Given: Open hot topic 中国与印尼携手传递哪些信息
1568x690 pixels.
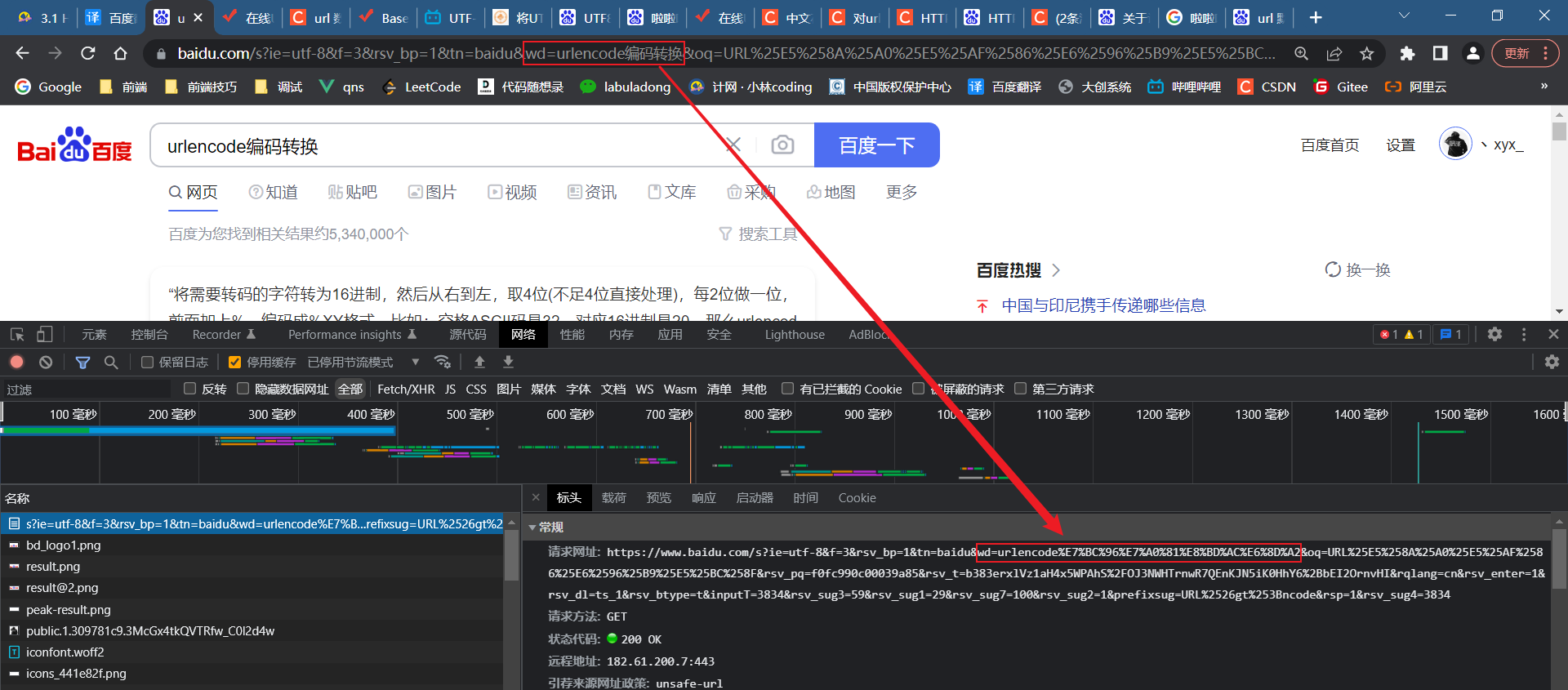Looking at the screenshot, I should pyautogui.click(x=1103, y=305).
